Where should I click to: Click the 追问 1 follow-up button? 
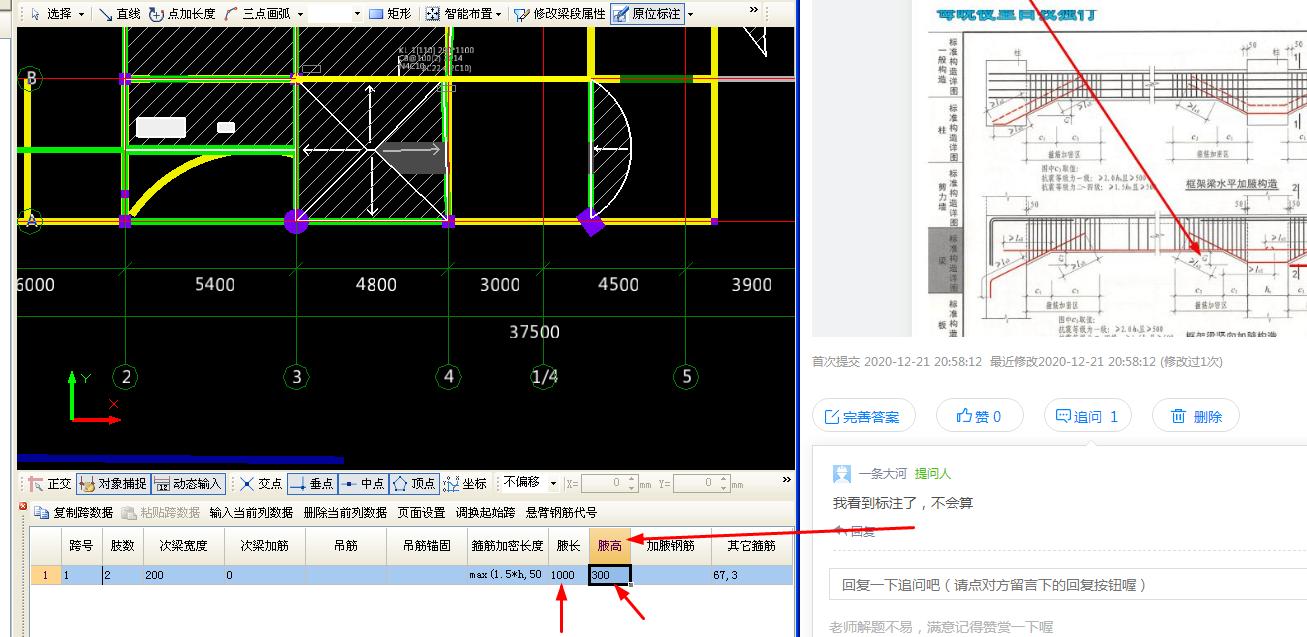point(1087,416)
